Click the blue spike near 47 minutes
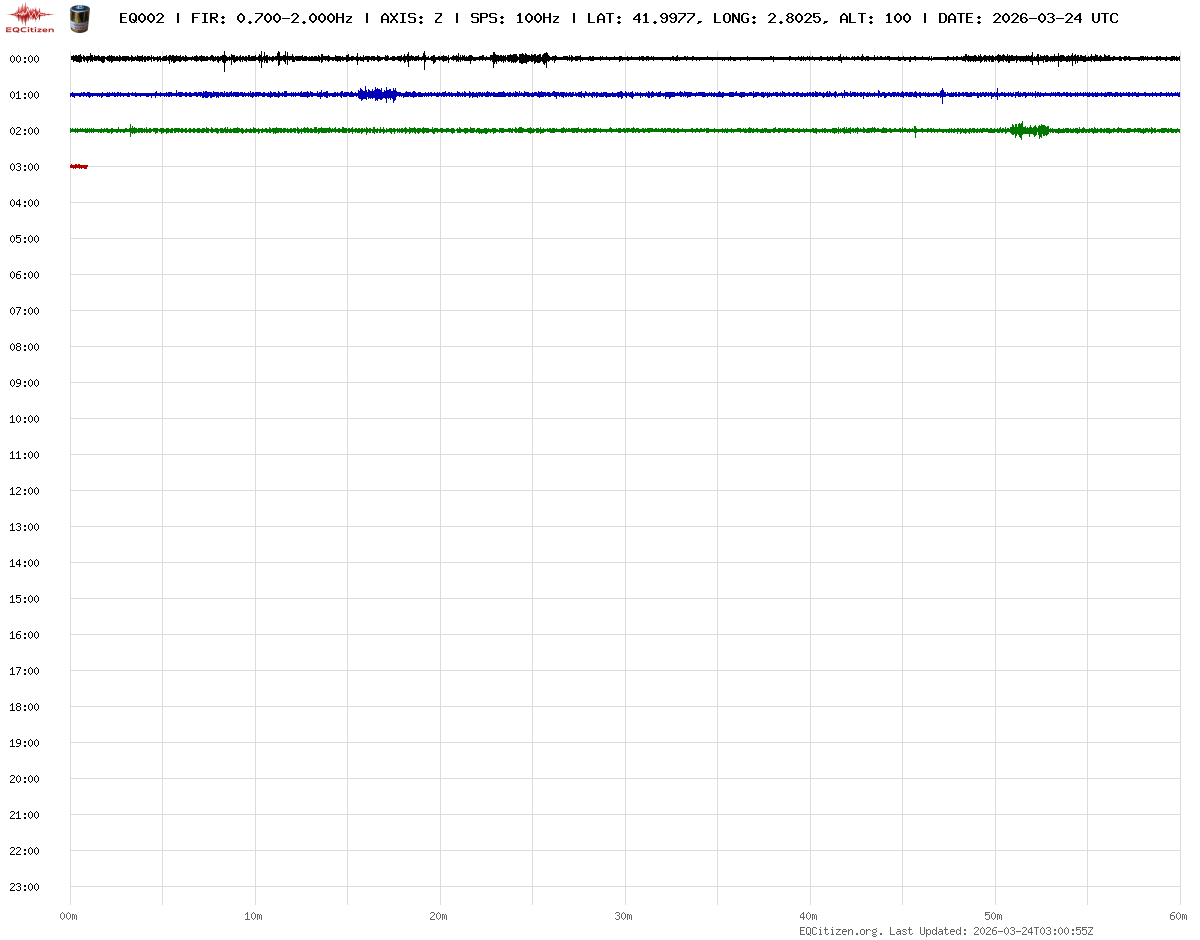Image resolution: width=1200 pixels, height=940 pixels. [x=942, y=96]
